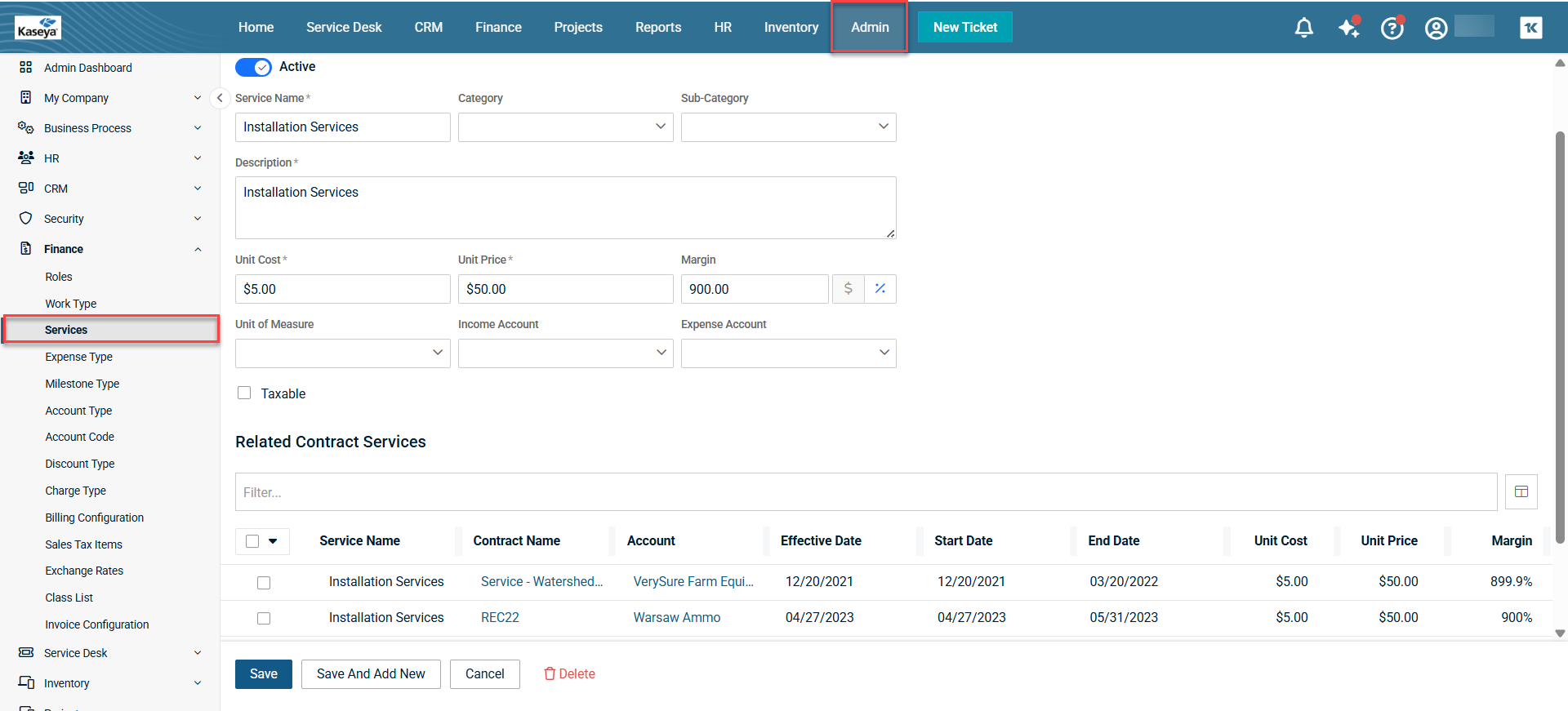Screen dimensions: 1568x711
Task: Switch margin to percentage mode
Action: click(x=880, y=289)
